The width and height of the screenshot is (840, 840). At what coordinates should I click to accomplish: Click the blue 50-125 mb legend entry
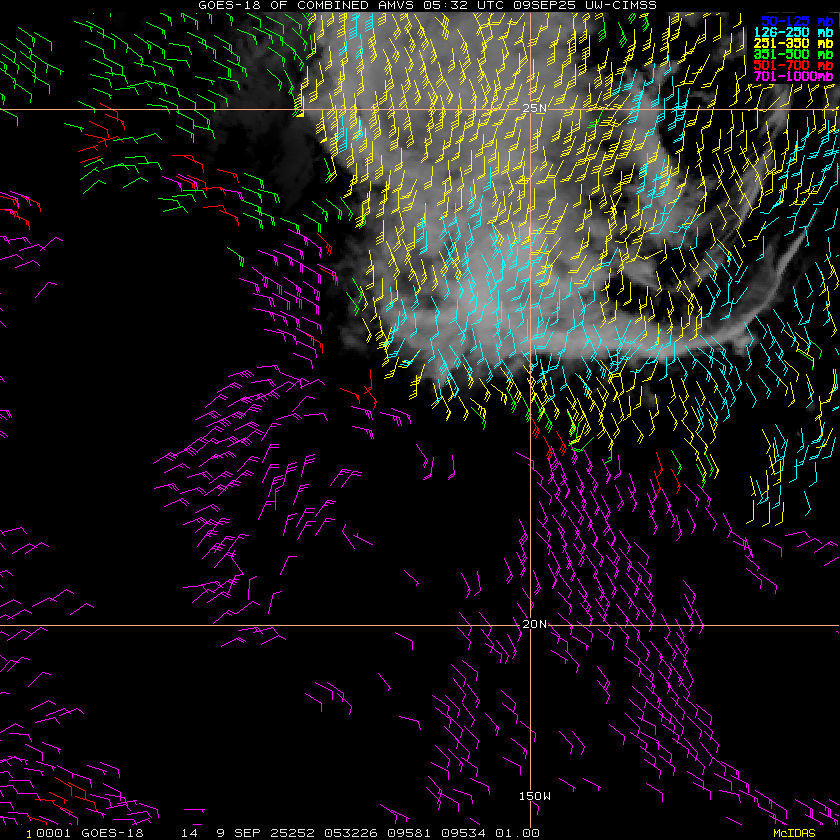click(796, 20)
